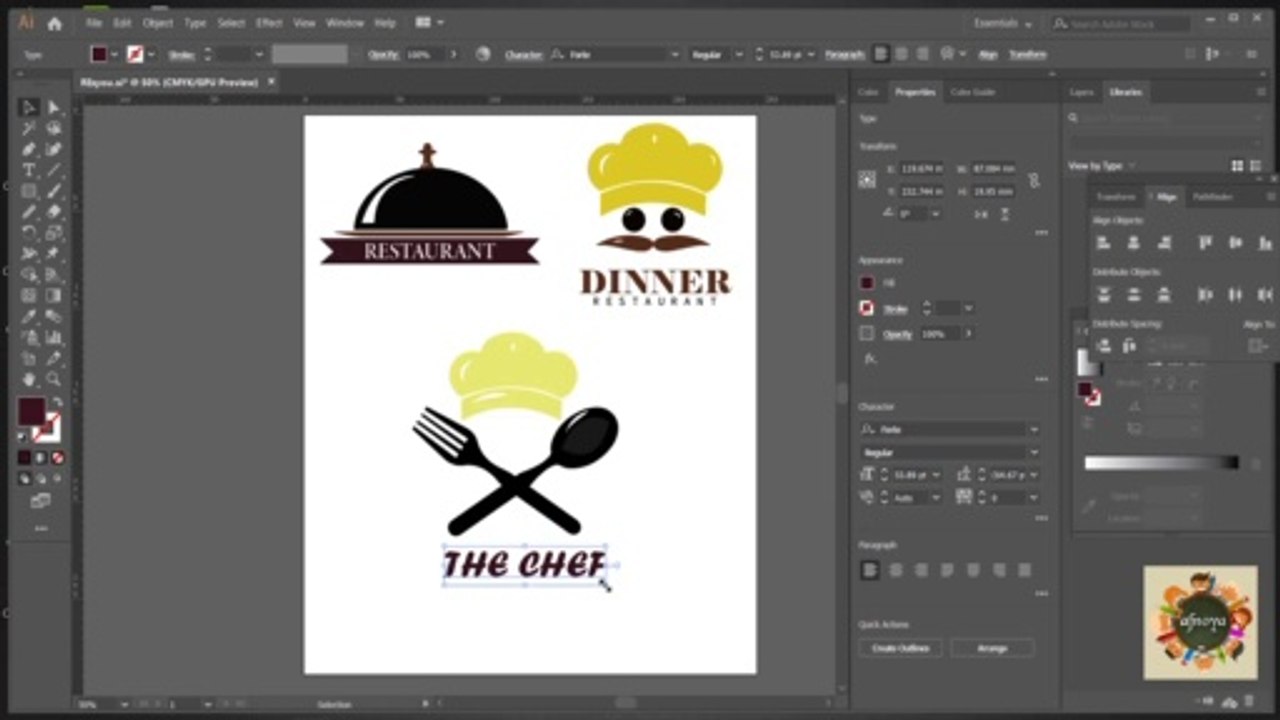Screen dimensions: 1280x720
Task: Select the Type tool
Action: click(29, 170)
